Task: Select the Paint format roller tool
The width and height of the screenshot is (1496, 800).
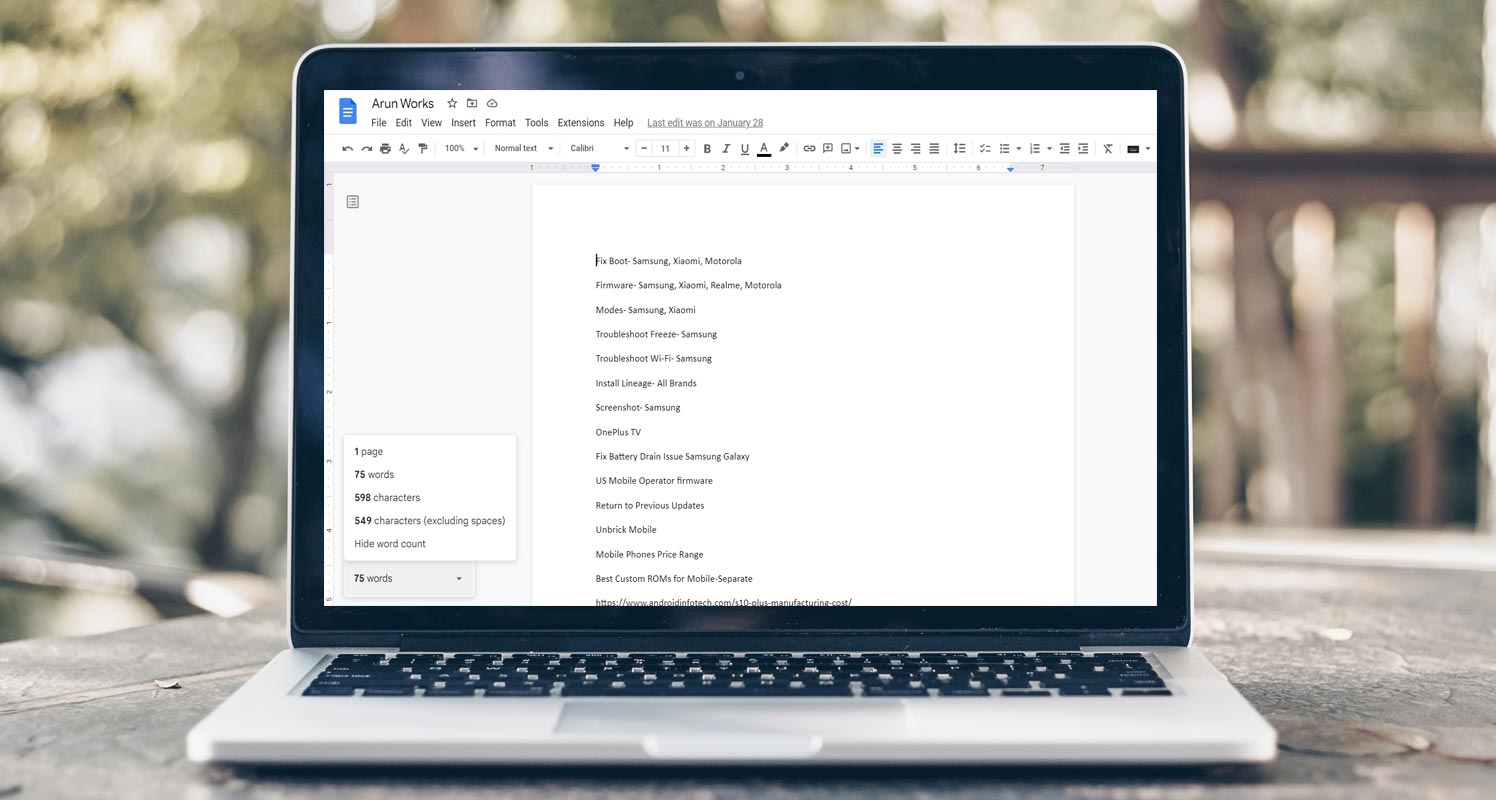Action: pos(423,149)
